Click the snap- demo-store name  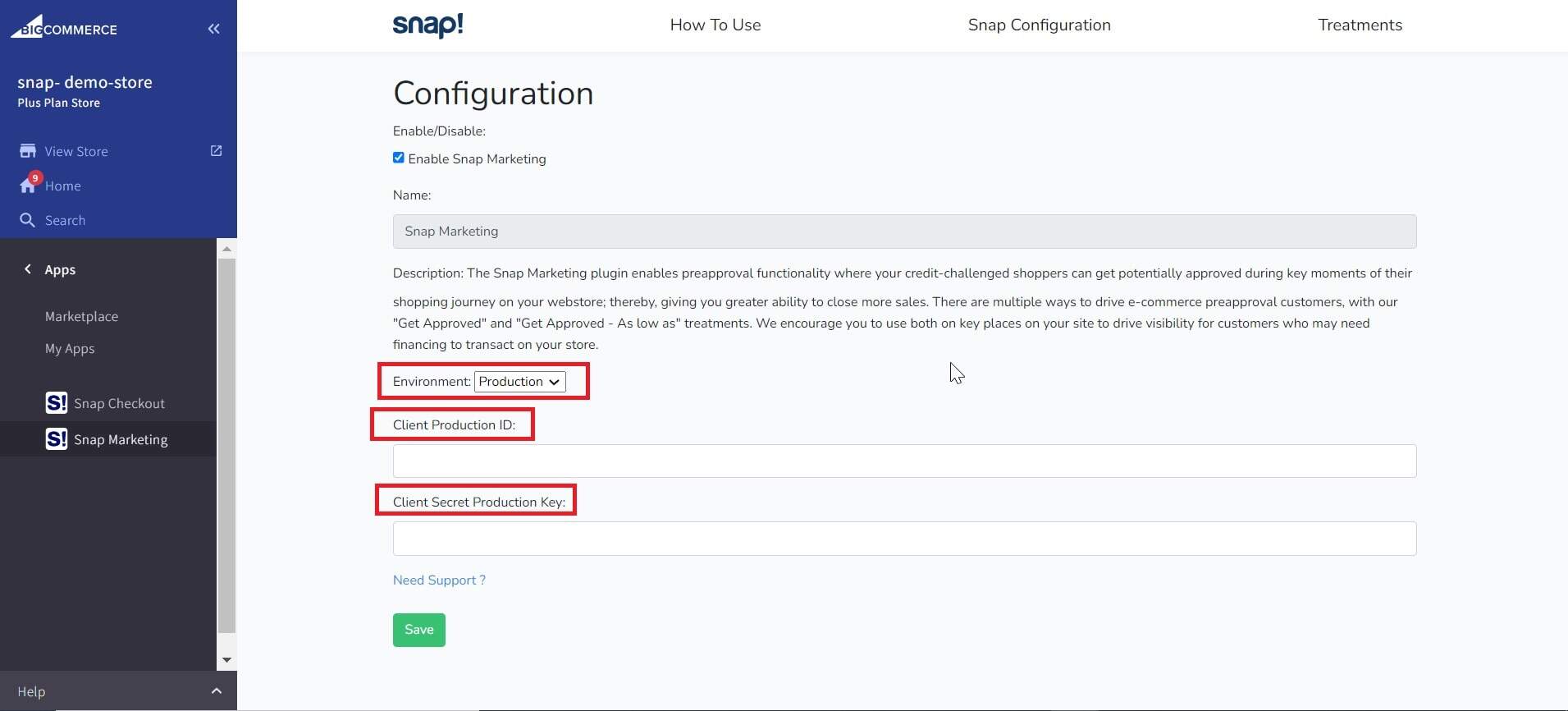(85, 82)
